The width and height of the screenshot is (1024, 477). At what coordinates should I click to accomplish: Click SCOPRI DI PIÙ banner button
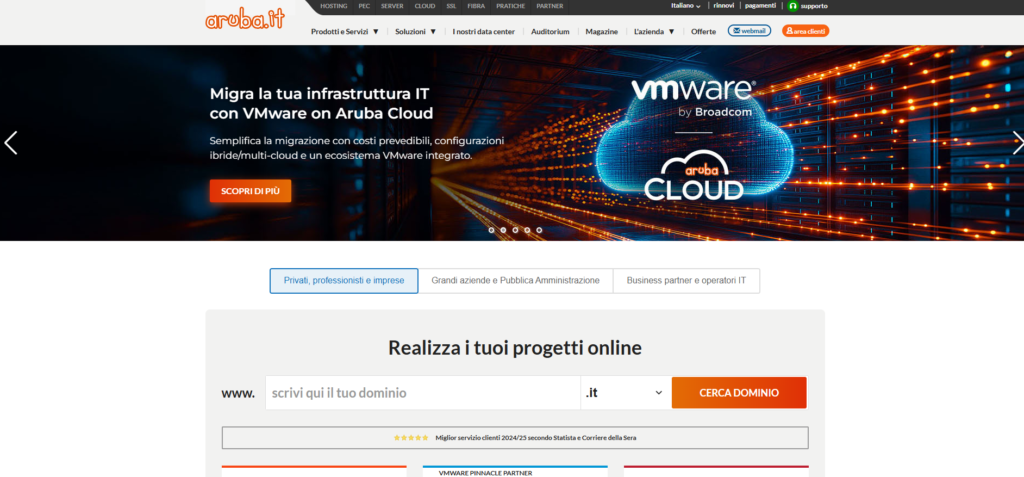click(x=250, y=191)
